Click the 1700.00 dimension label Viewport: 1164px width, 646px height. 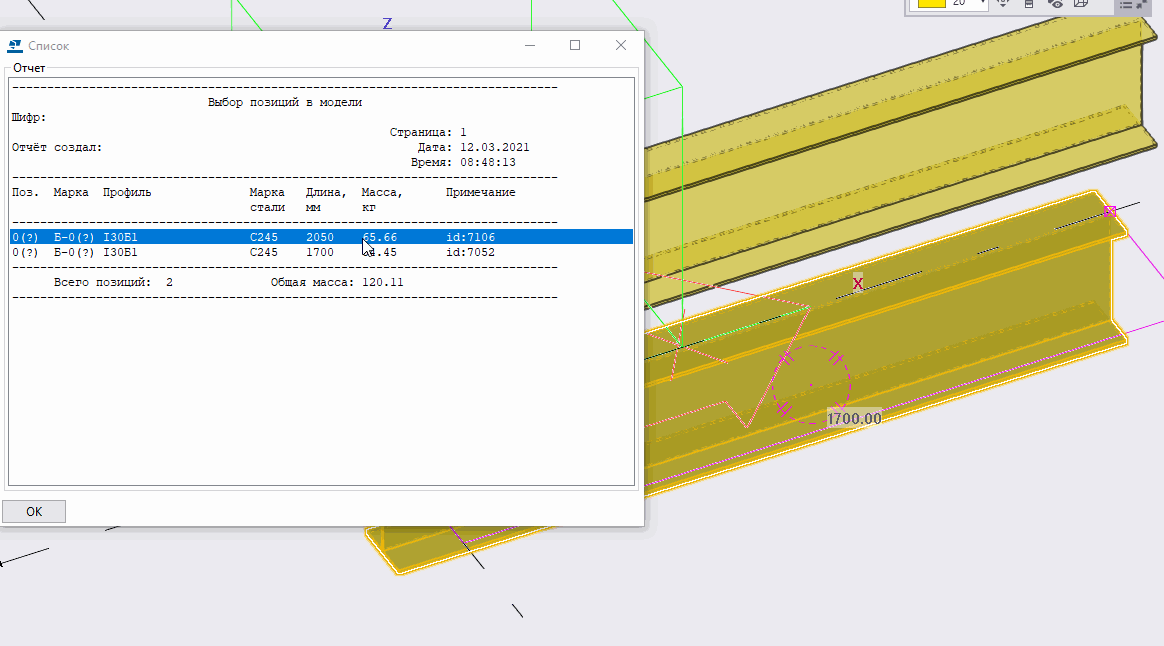click(x=854, y=418)
